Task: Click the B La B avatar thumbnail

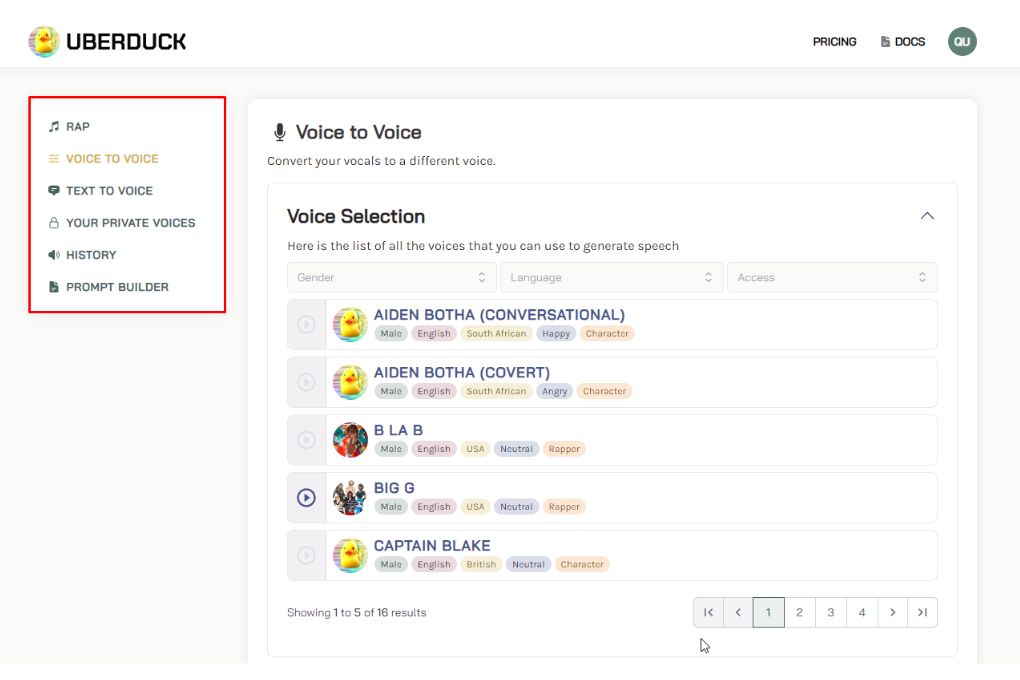Action: (350, 440)
